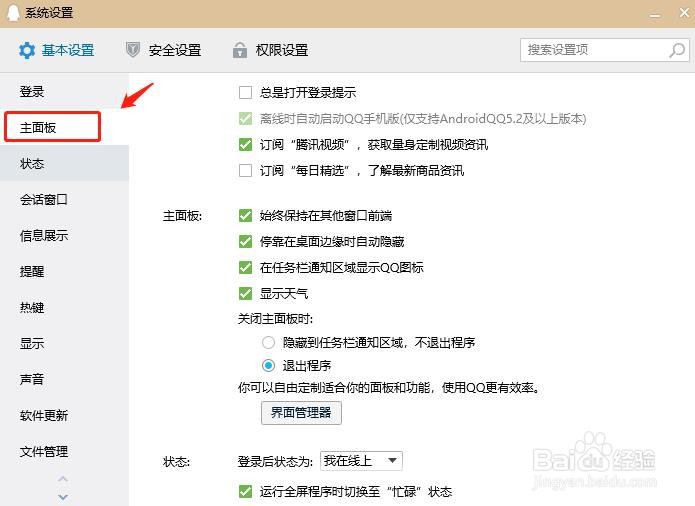Minimize the 系统设置 window
Screen dimensions: 695x506
[655, 14]
